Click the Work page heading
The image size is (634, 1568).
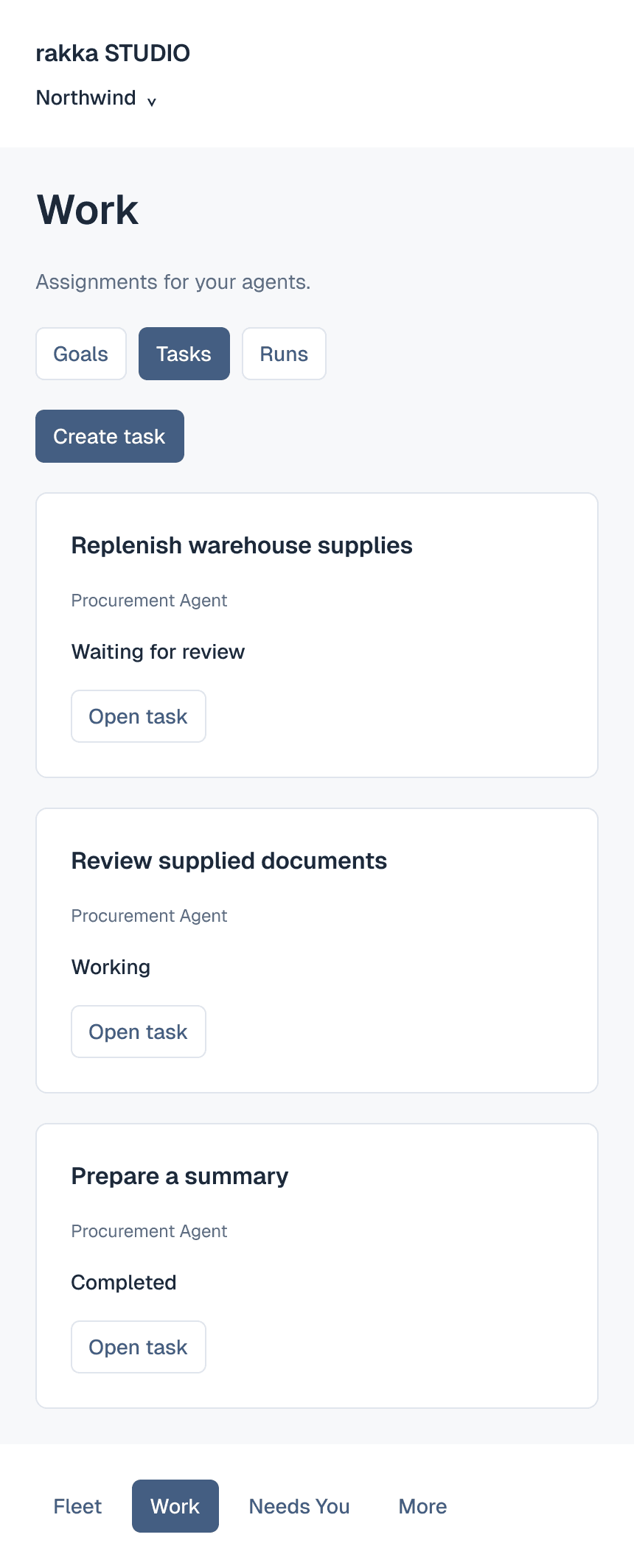pyautogui.click(x=88, y=210)
